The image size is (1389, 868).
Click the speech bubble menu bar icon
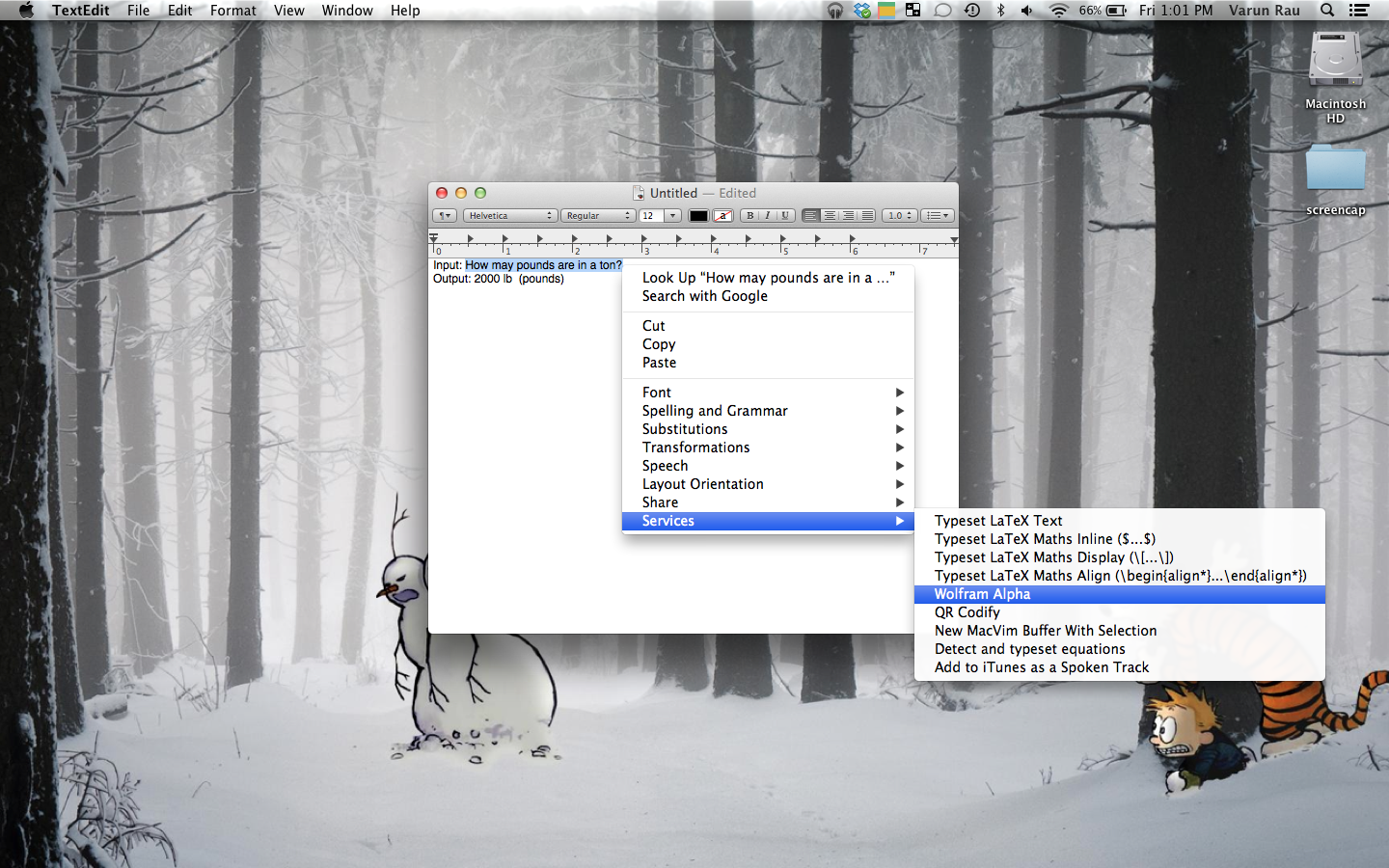click(942, 11)
